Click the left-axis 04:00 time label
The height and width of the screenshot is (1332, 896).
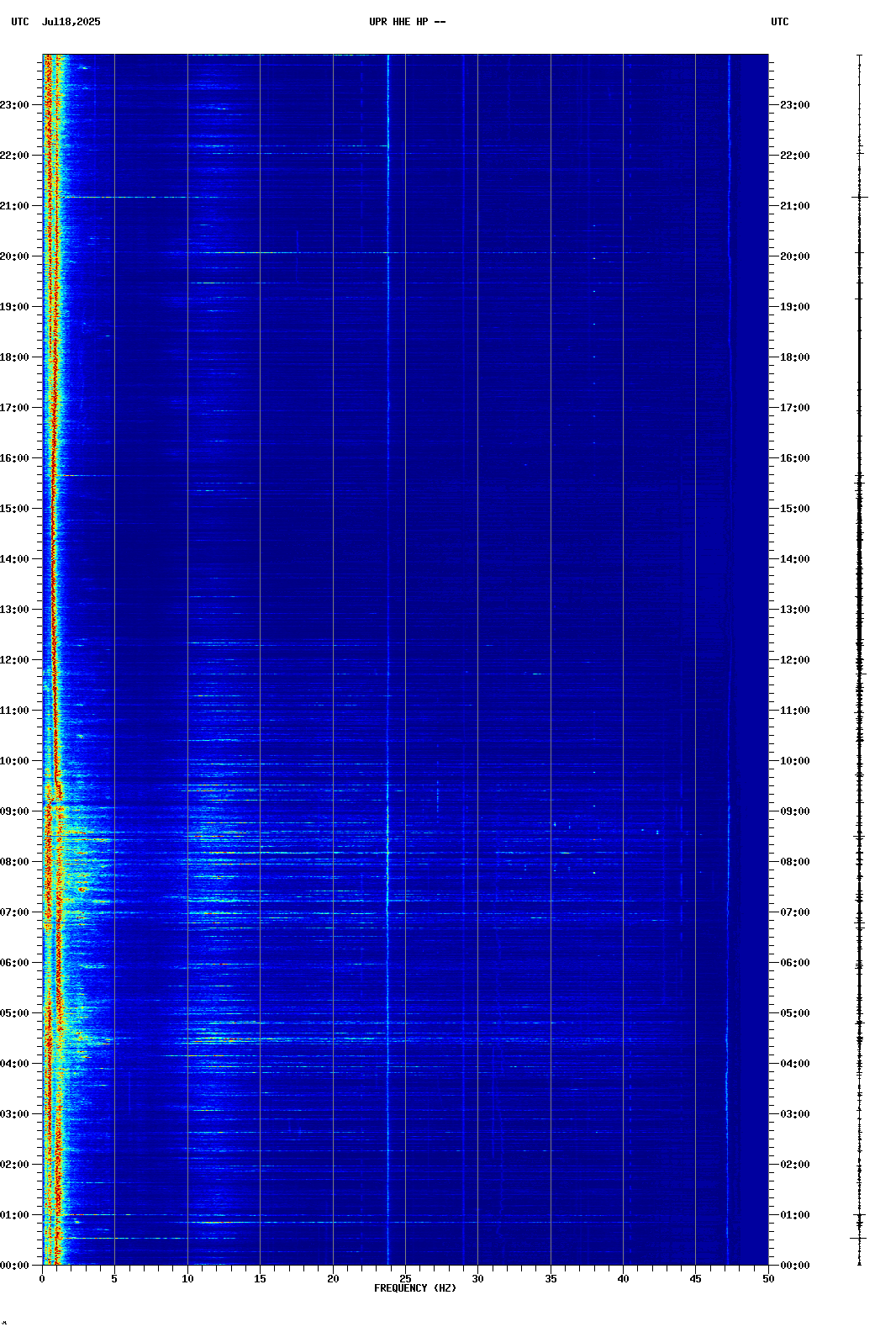click(x=14, y=1064)
